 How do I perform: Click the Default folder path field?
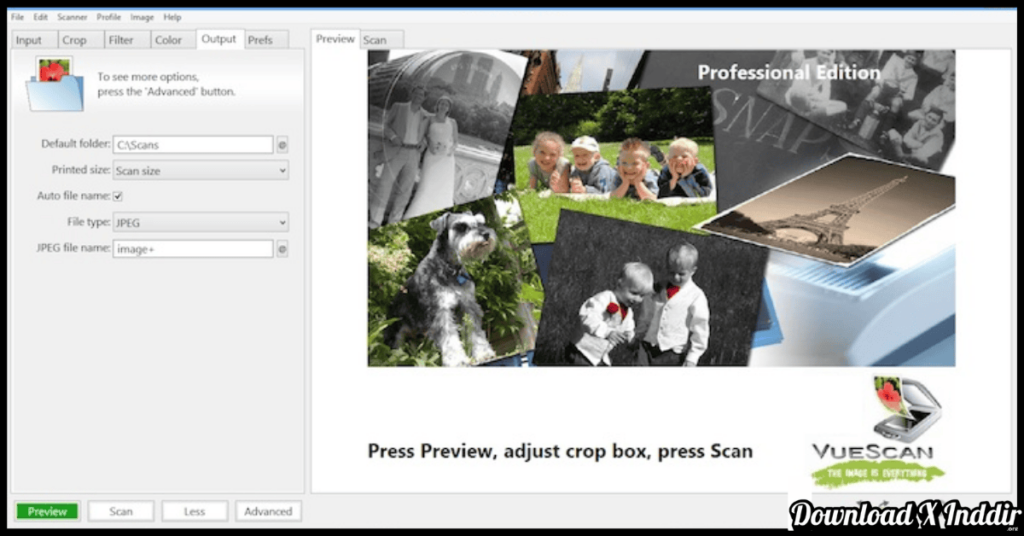coord(192,145)
